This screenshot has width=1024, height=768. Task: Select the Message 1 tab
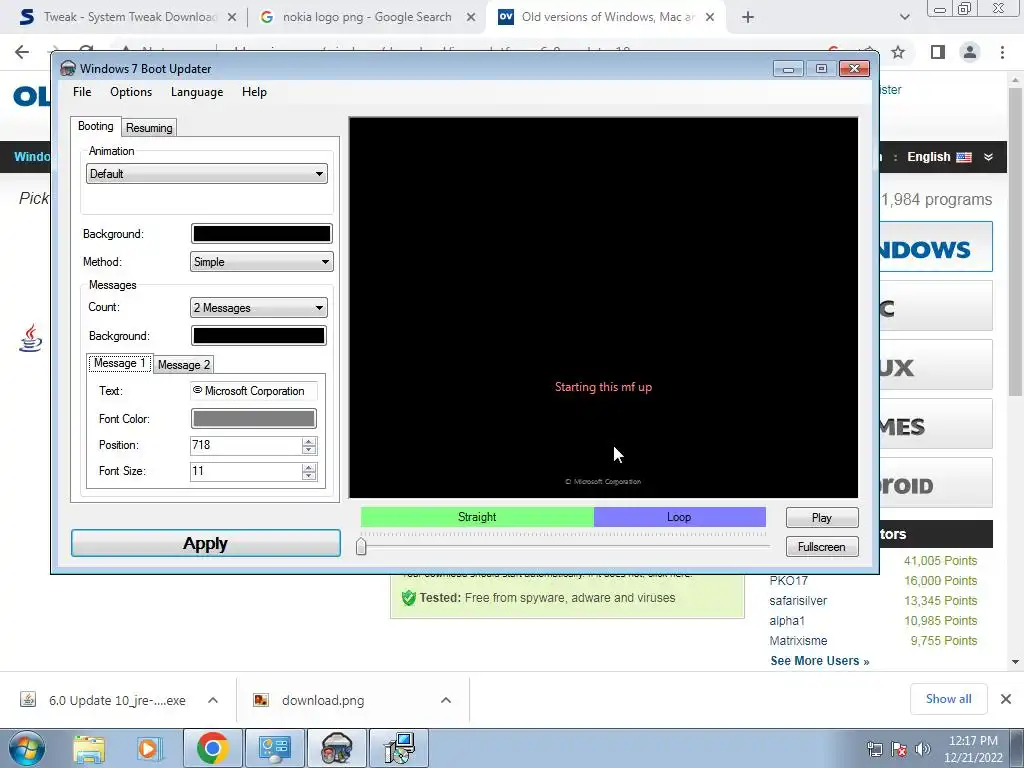tap(120, 363)
